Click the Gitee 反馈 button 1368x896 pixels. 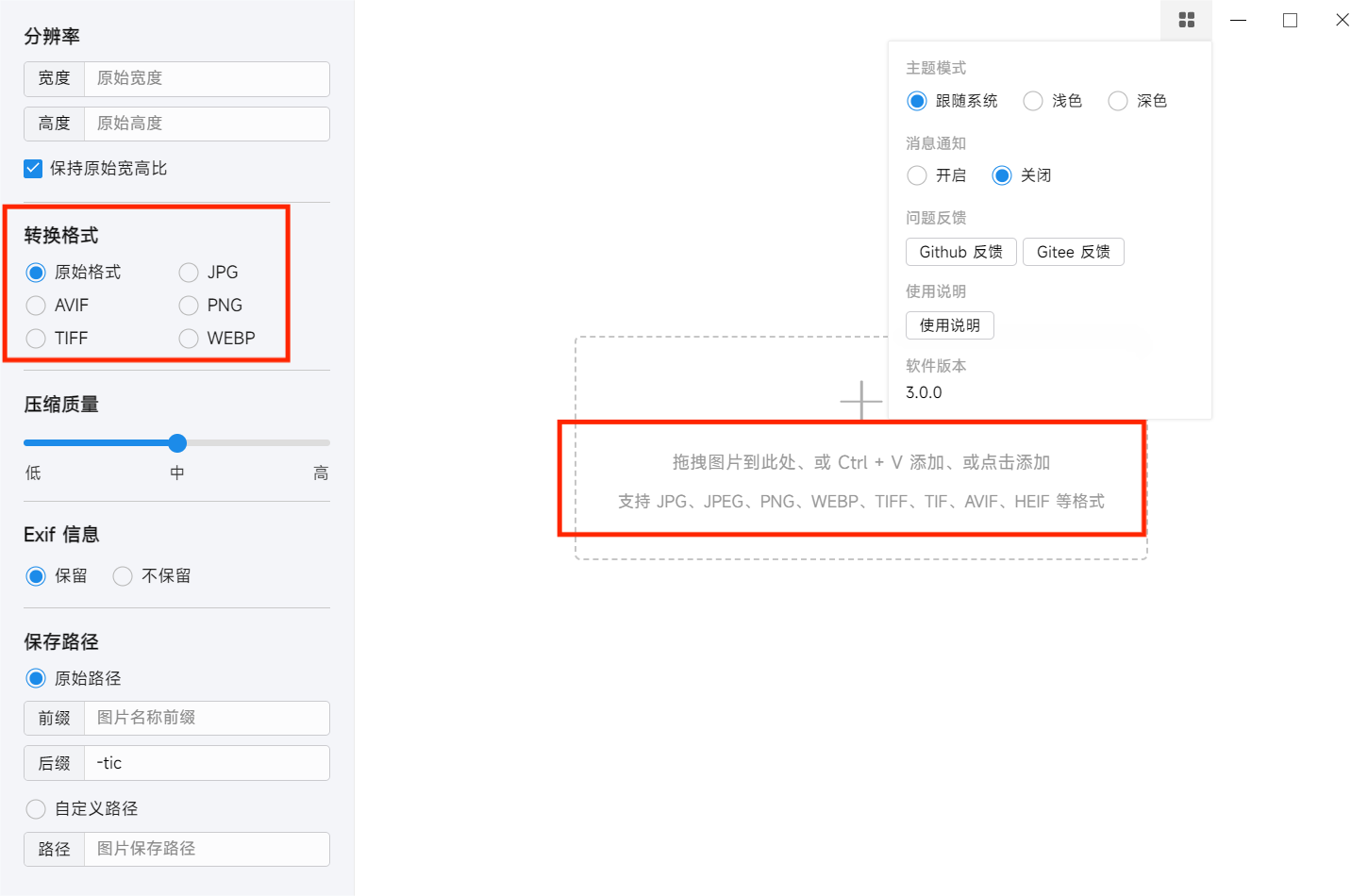[1074, 252]
